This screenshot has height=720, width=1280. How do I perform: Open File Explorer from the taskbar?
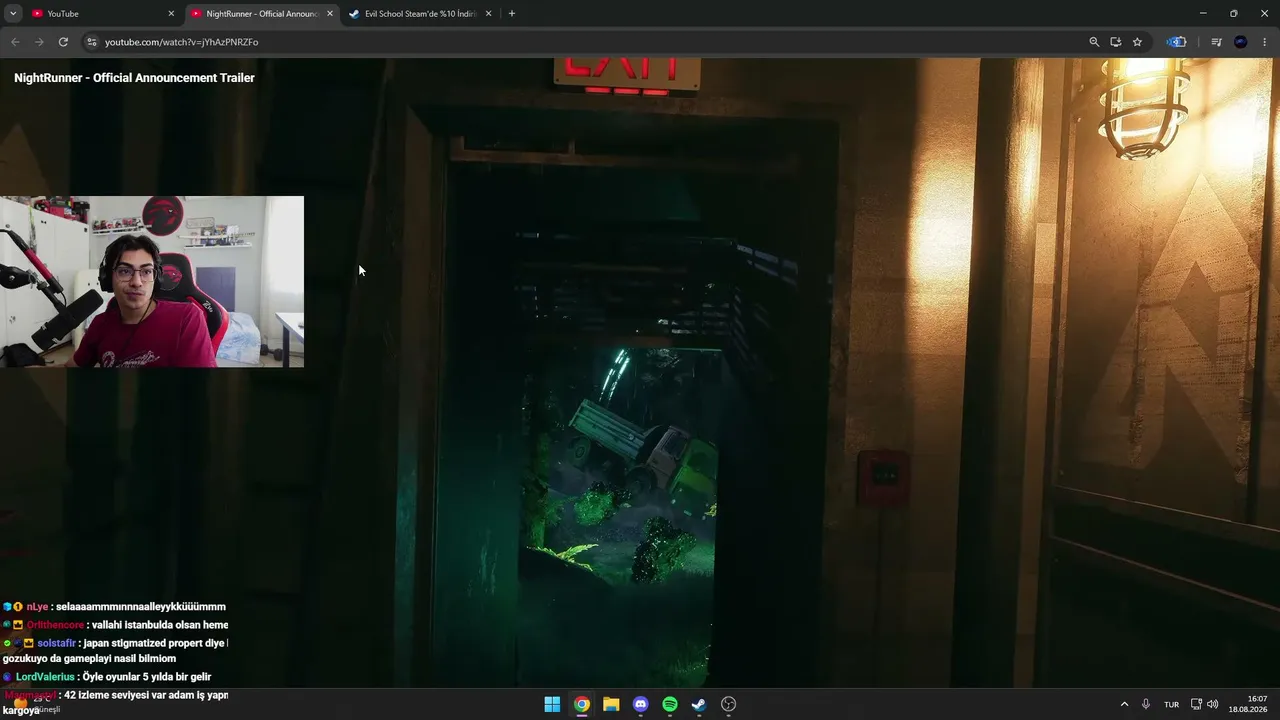tap(611, 704)
